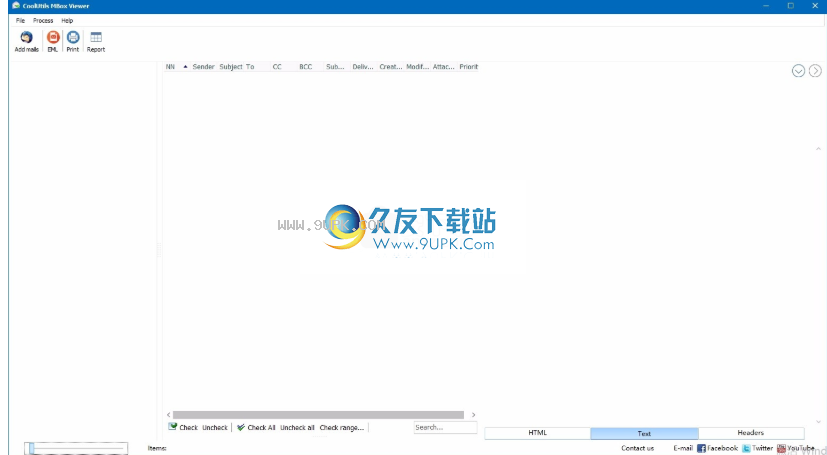Open the Contact us link

(637, 448)
